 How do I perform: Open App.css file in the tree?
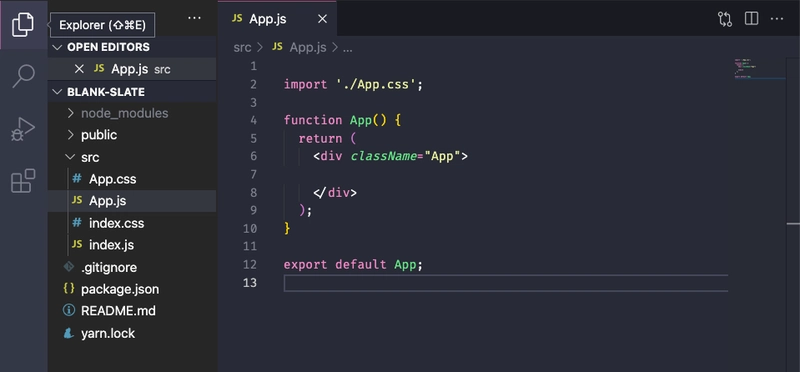(x=112, y=179)
